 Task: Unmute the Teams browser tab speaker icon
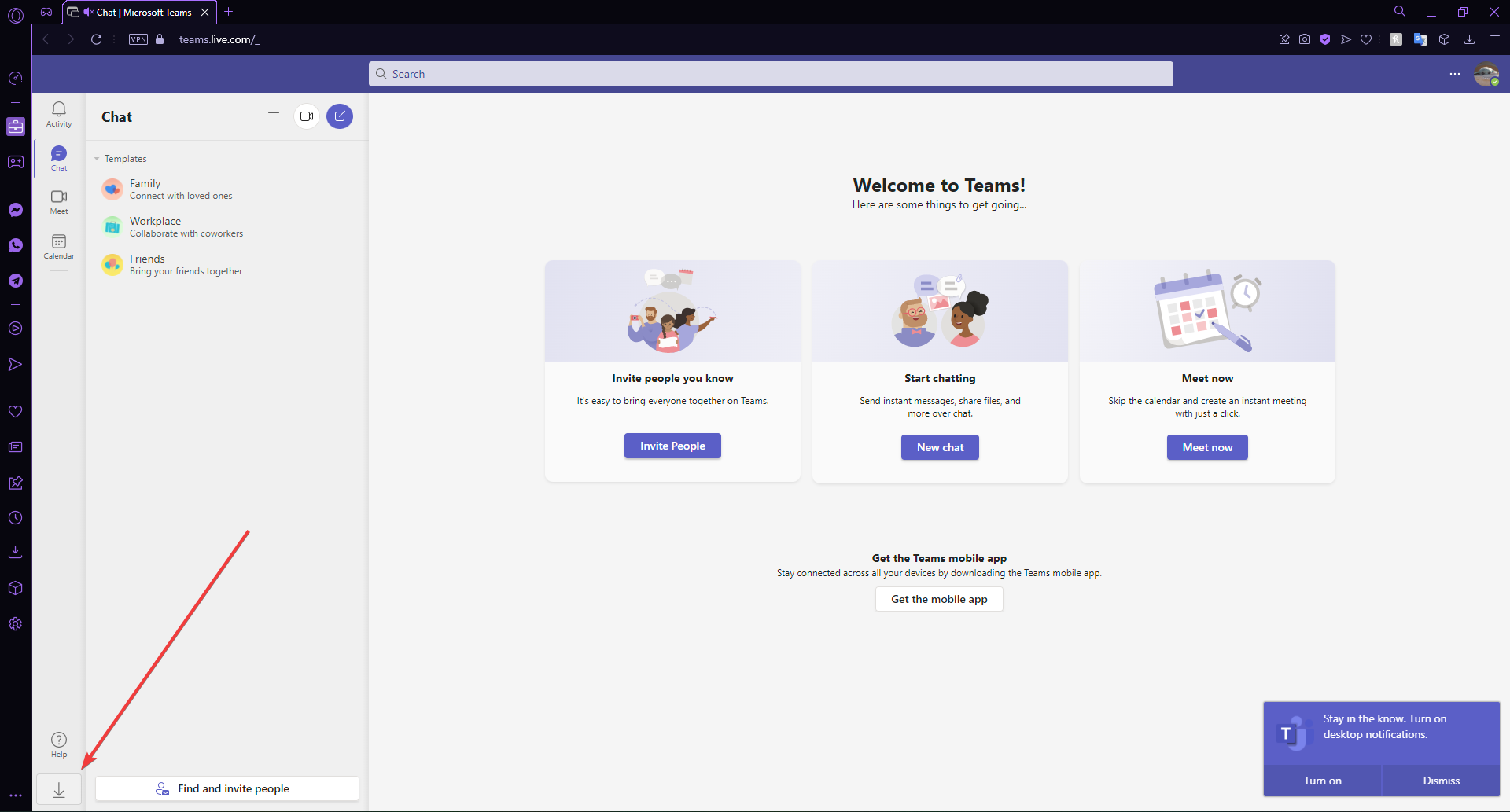(87, 12)
